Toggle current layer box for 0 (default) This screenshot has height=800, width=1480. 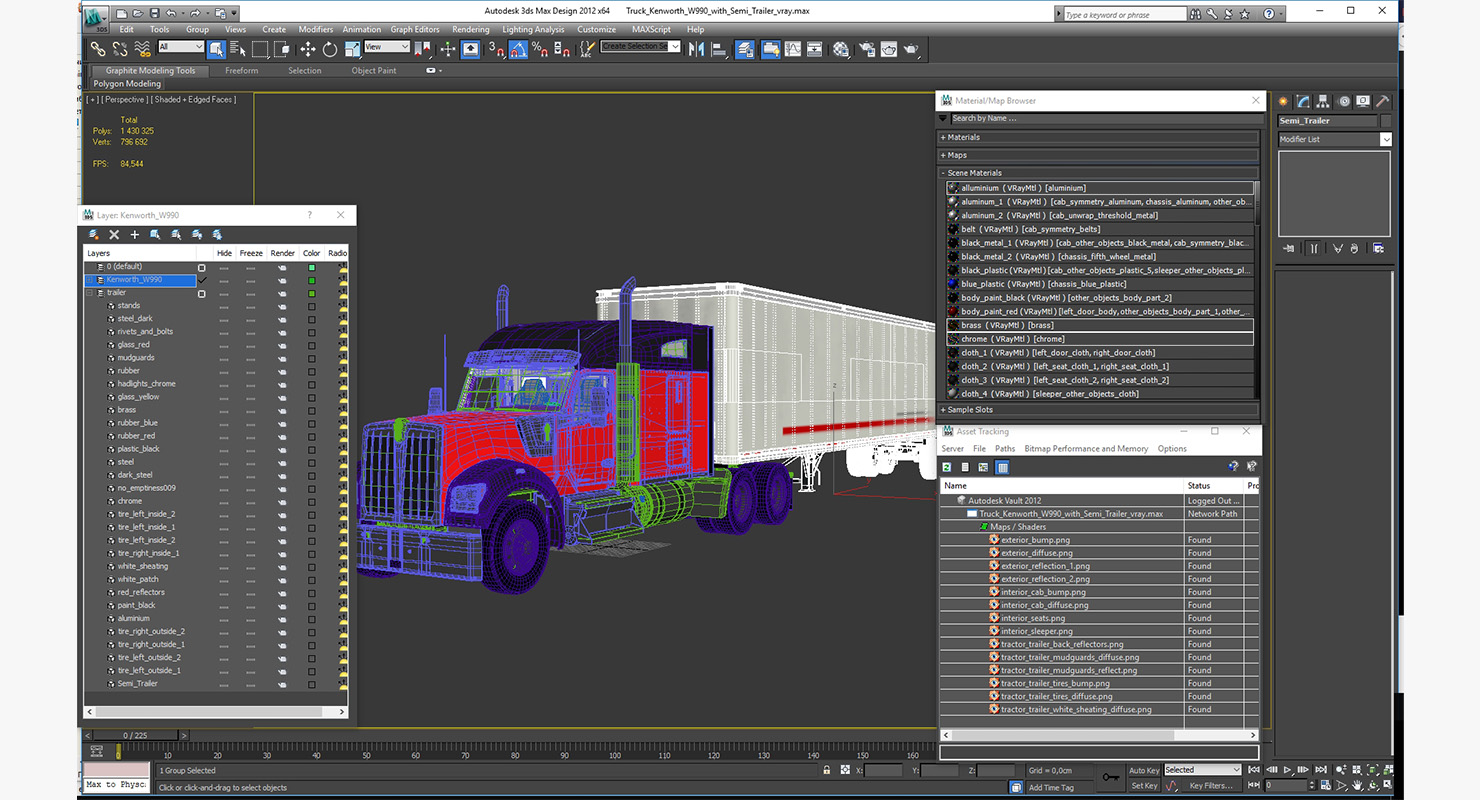202,267
